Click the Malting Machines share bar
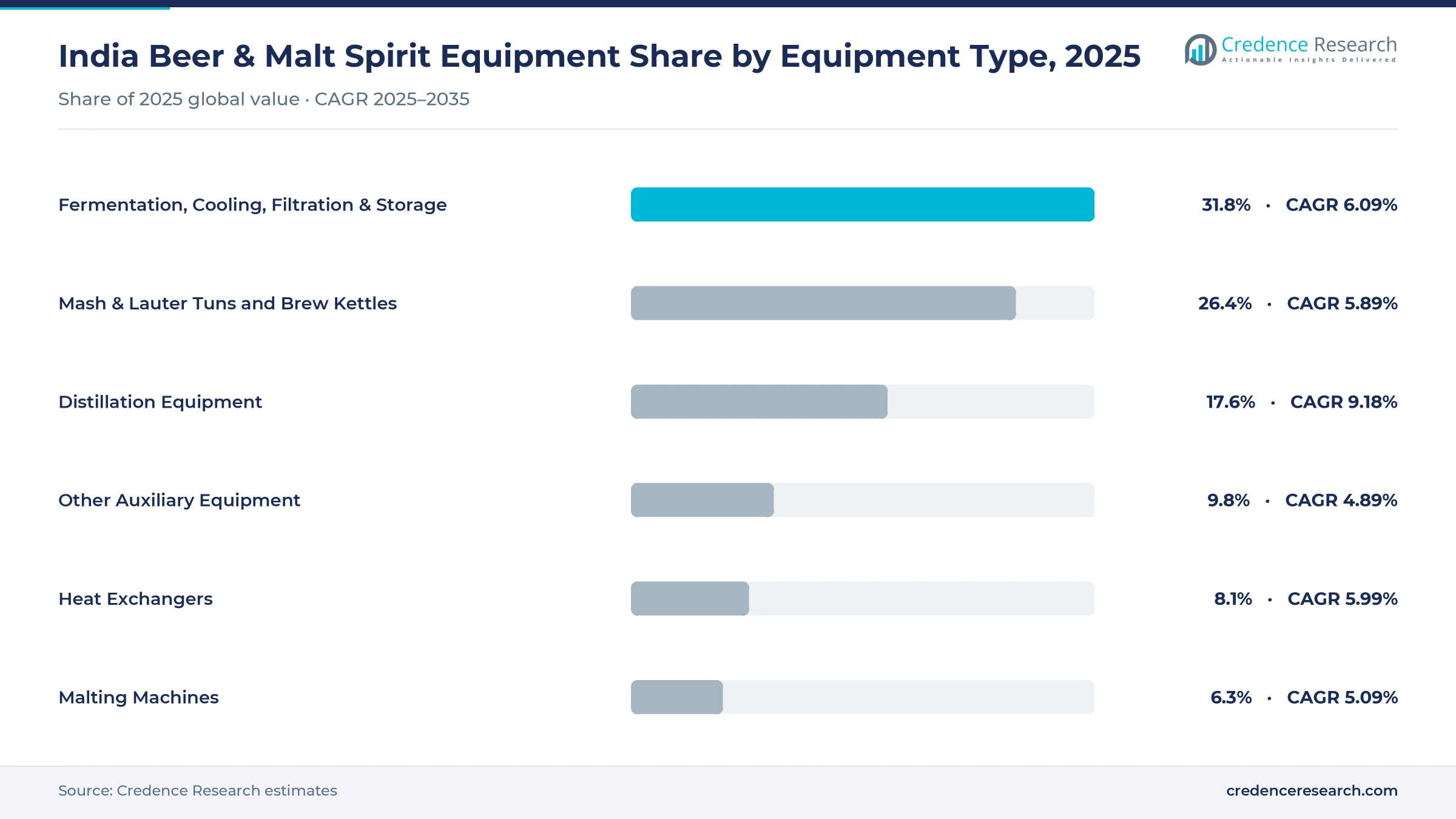Viewport: 1456px width, 819px height. (677, 697)
